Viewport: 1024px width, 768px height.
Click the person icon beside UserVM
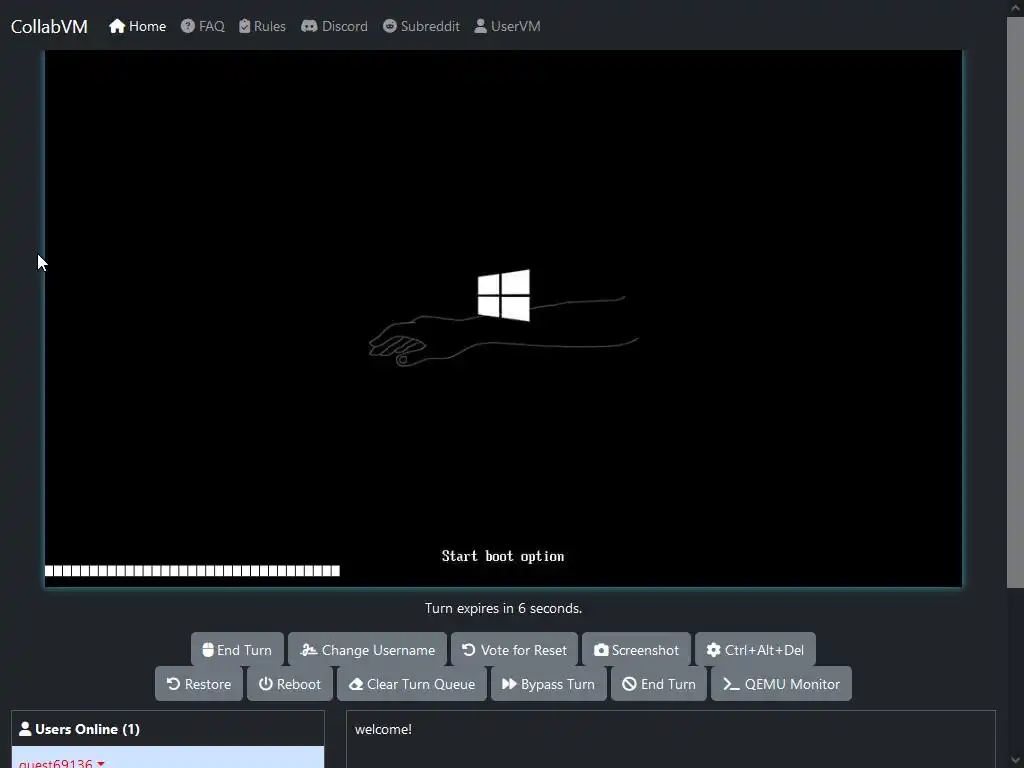pos(480,26)
